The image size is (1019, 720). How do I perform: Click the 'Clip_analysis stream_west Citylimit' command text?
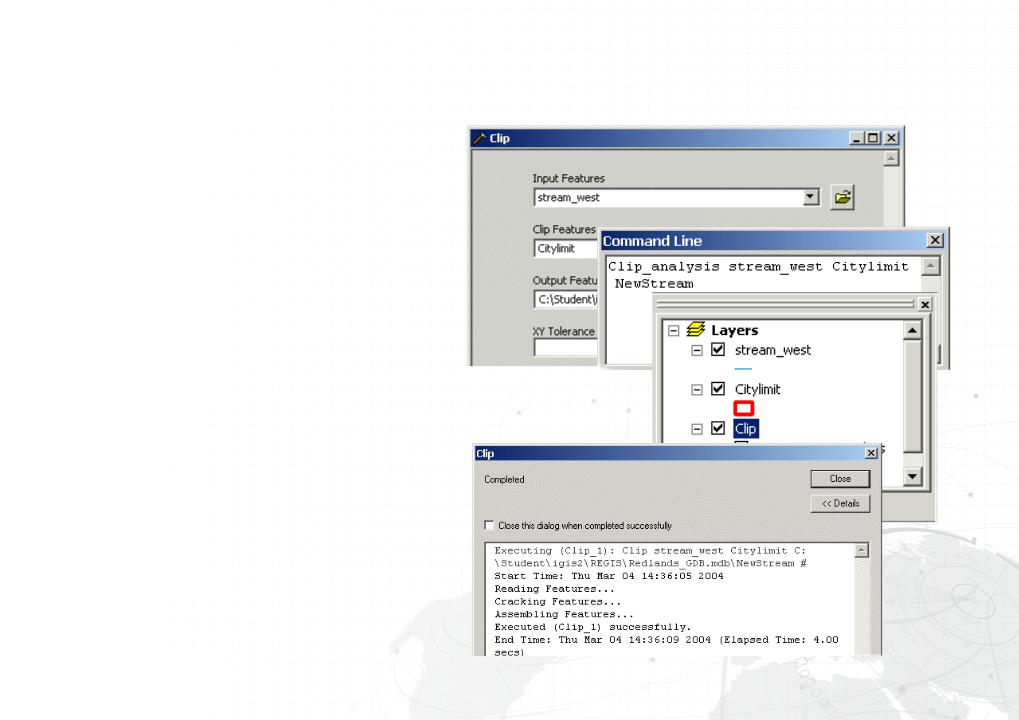tap(758, 266)
